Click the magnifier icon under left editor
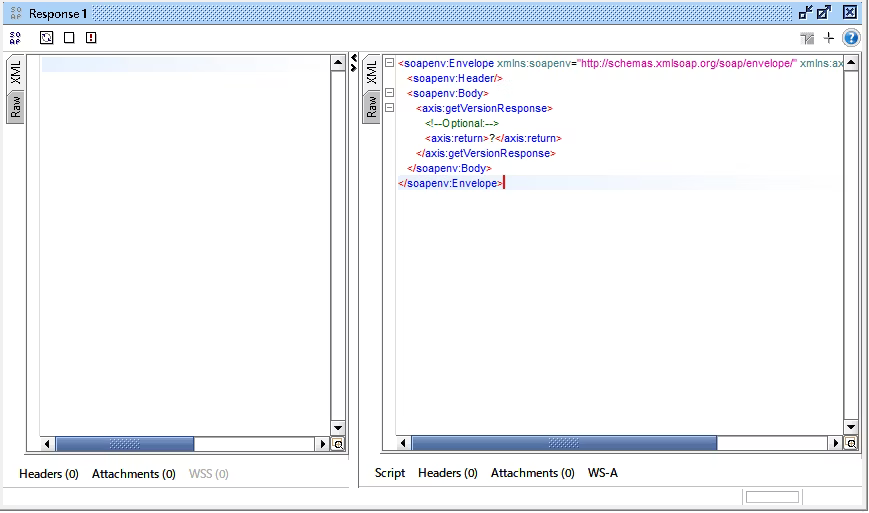 point(337,443)
